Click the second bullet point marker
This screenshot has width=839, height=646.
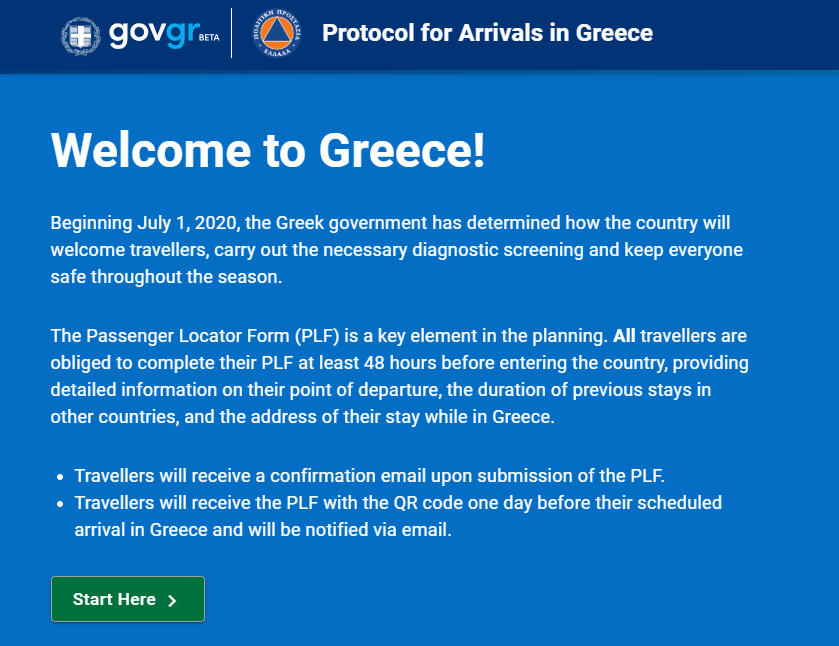[x=61, y=503]
